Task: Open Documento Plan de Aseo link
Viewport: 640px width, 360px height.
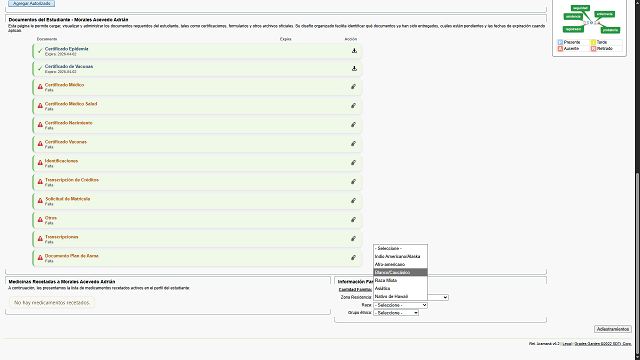Action: pyautogui.click(x=72, y=256)
